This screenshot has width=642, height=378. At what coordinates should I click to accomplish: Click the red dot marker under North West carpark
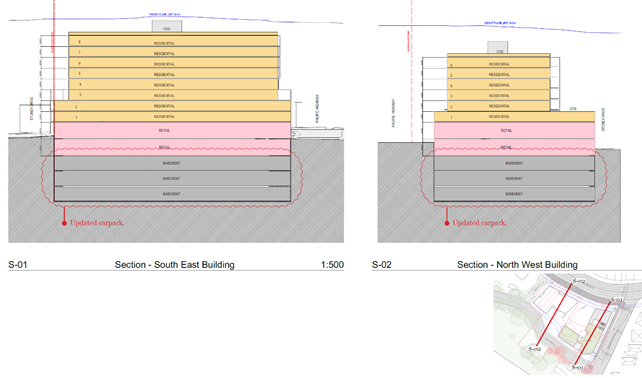click(x=447, y=223)
